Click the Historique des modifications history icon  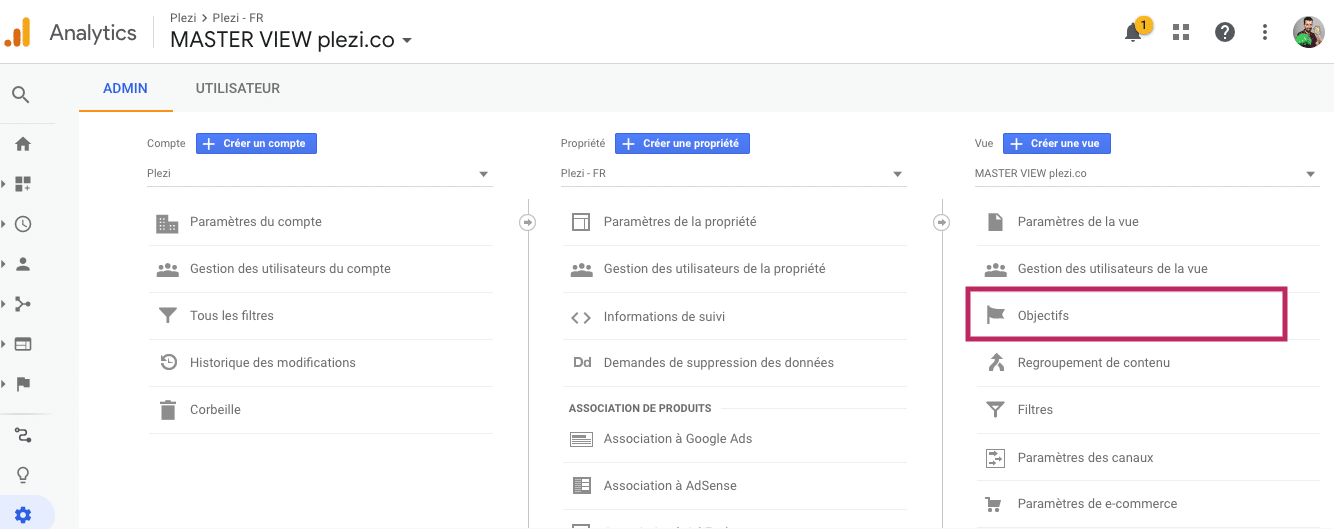coord(168,363)
